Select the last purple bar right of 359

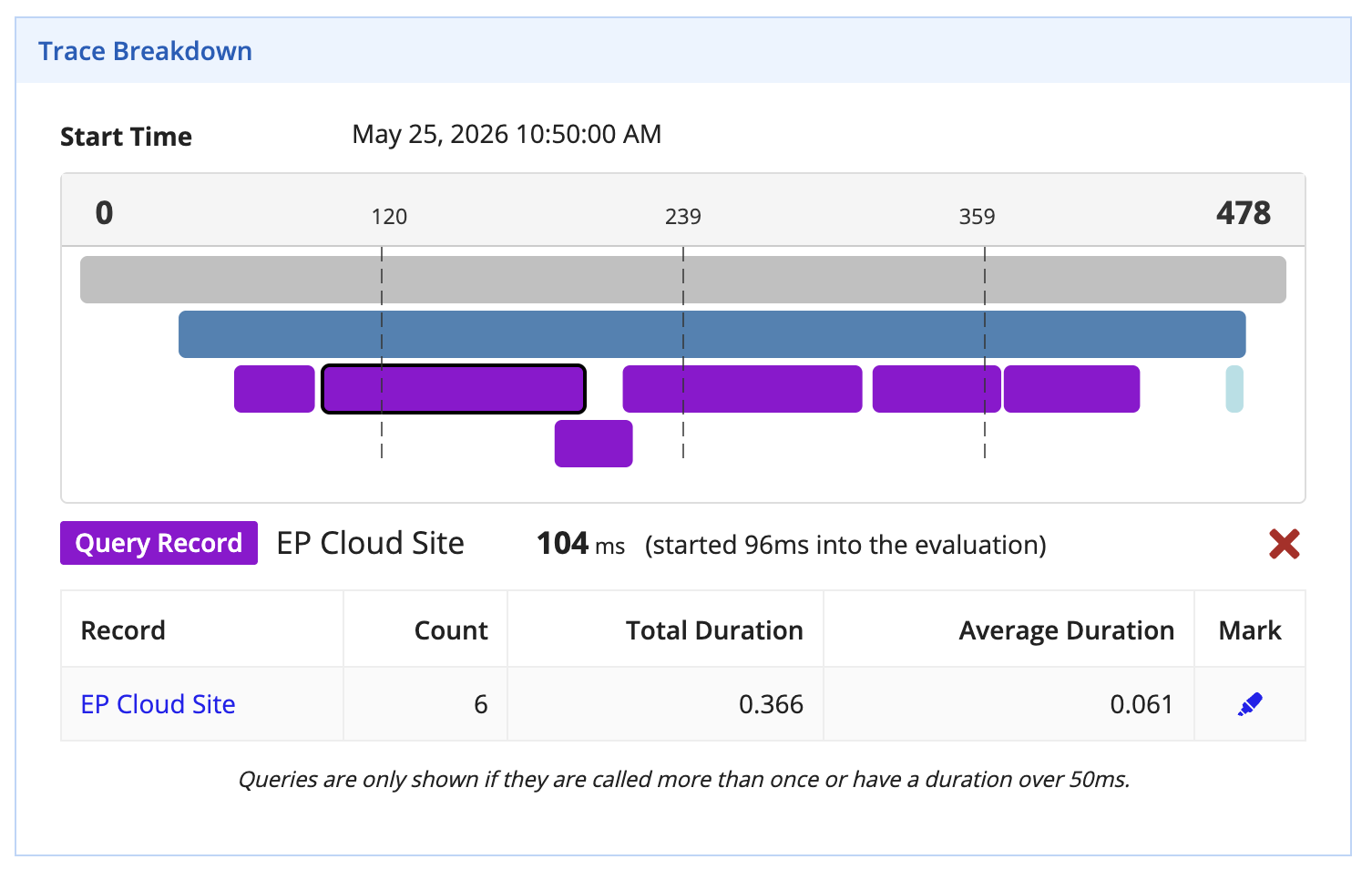click(x=1071, y=389)
